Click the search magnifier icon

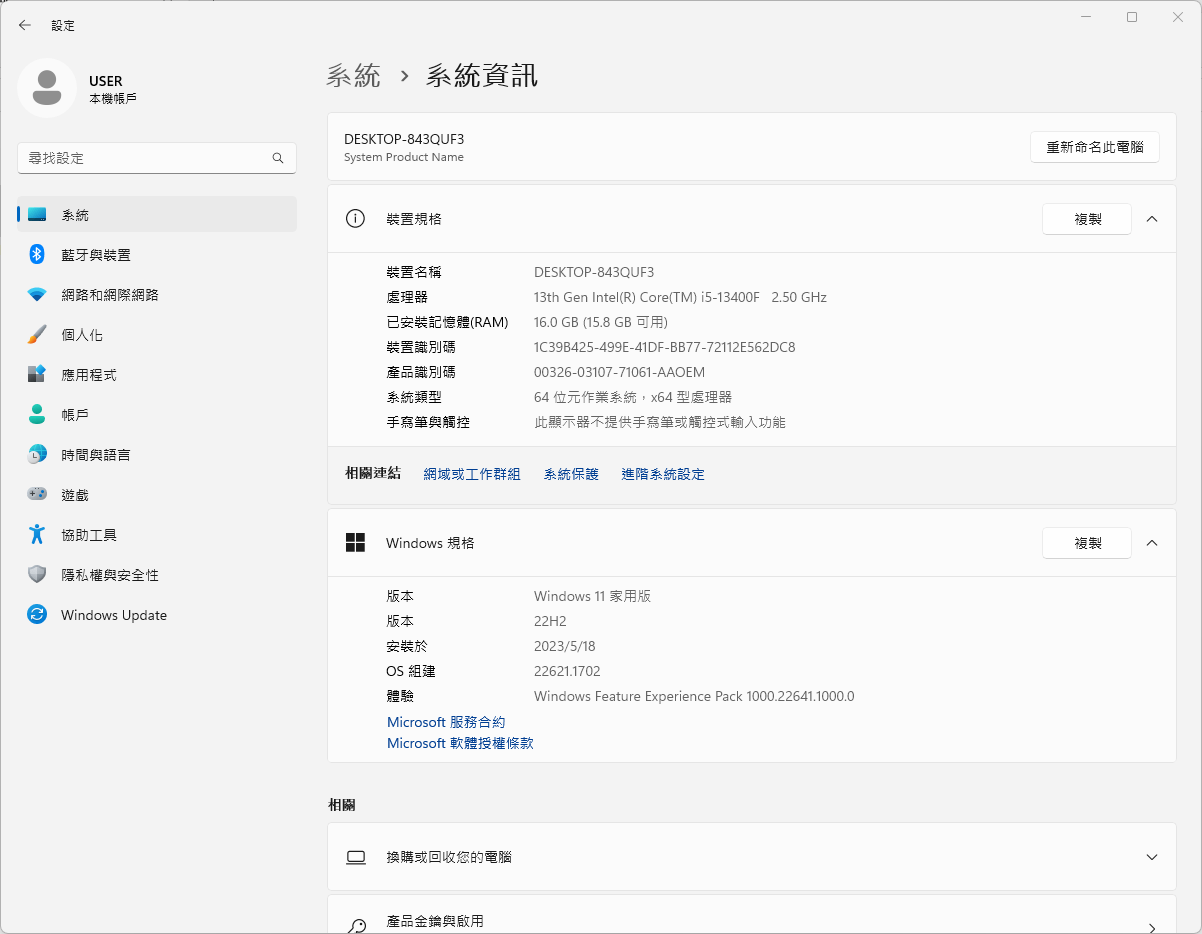tap(278, 158)
